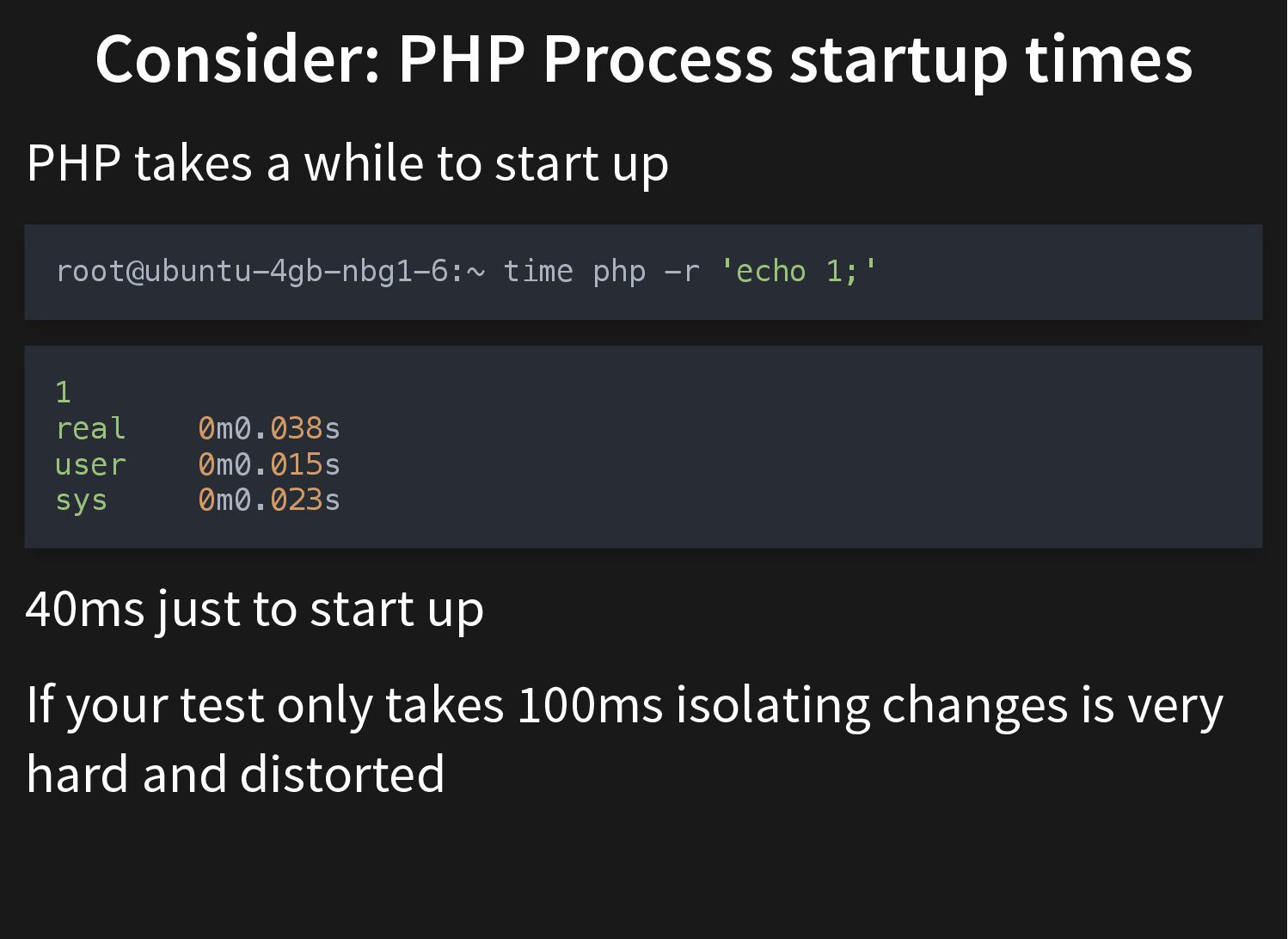Select the 'echo 1;' string in the command

tap(798, 272)
